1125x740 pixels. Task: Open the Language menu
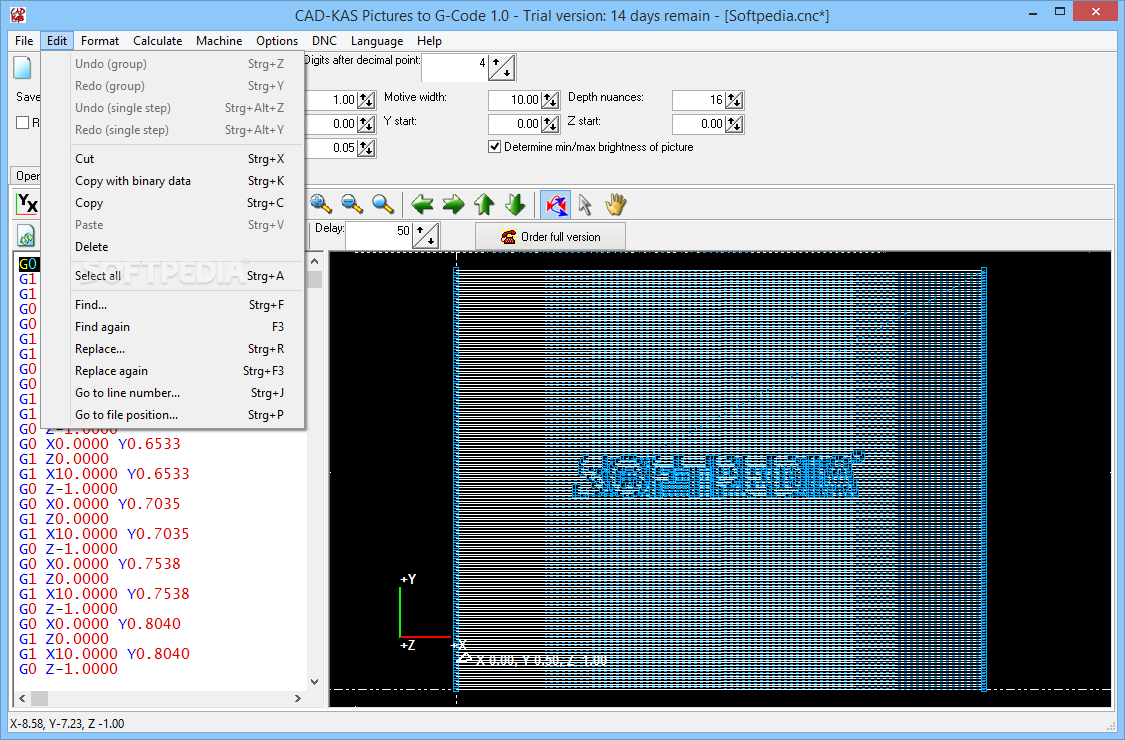click(x=377, y=41)
